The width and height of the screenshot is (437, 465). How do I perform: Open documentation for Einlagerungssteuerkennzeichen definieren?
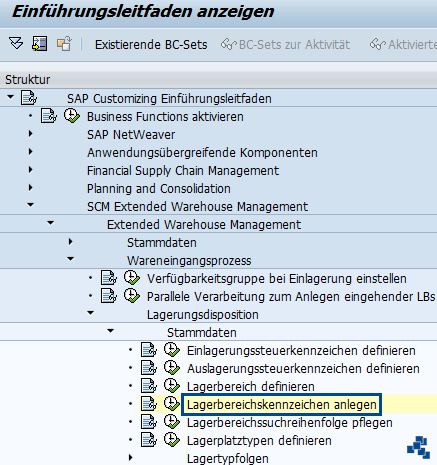tap(149, 350)
